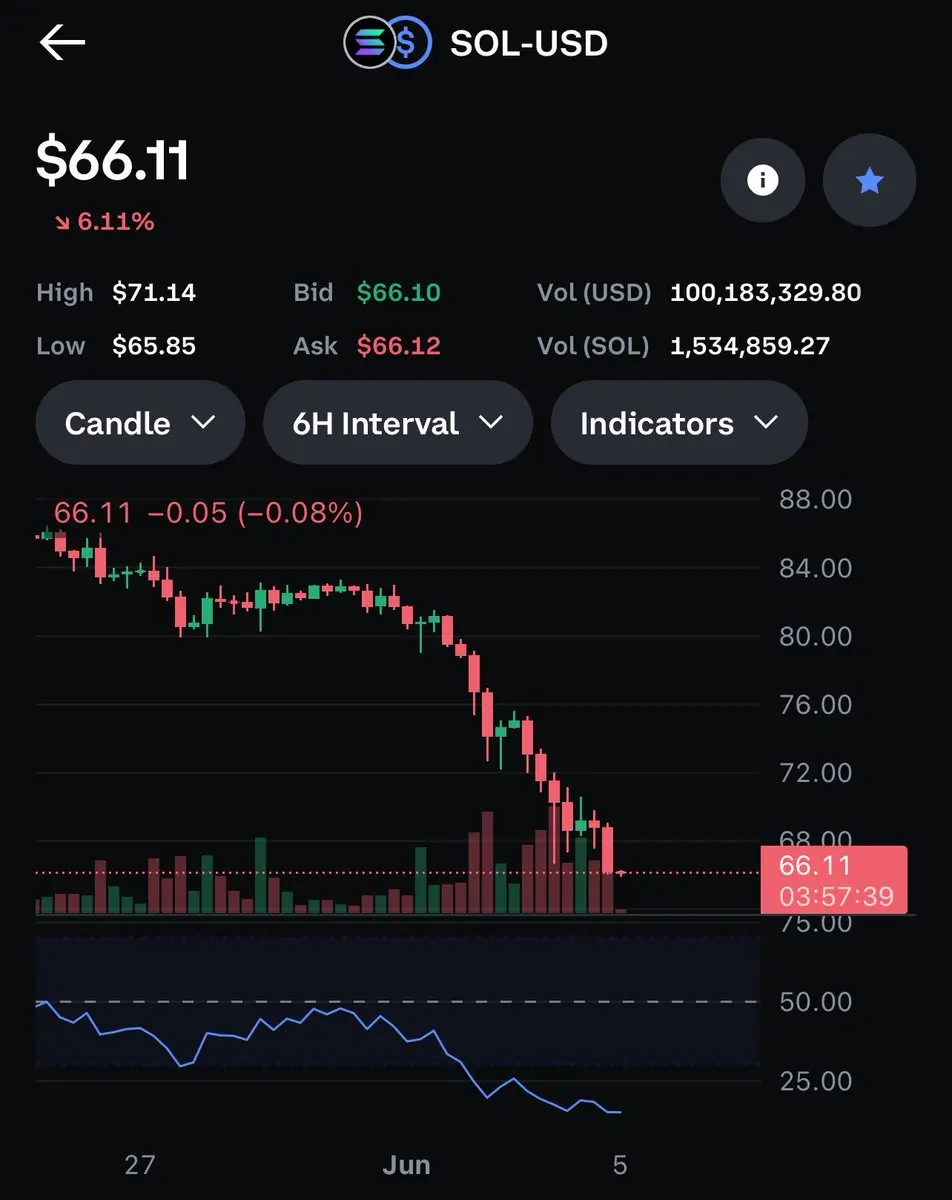Tap the RSI indicator line panel
952x1200 pixels.
point(398,1030)
